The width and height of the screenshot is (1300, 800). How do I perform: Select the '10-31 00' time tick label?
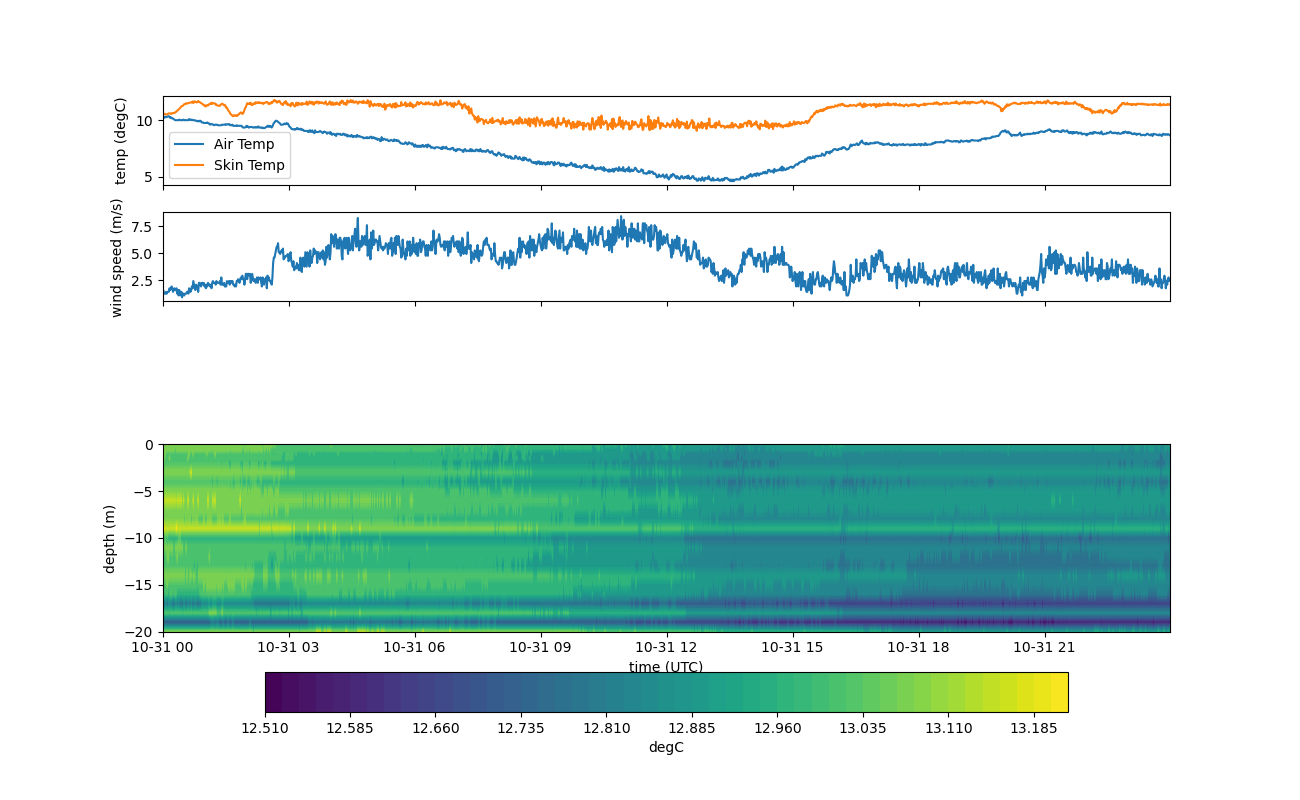(163, 648)
